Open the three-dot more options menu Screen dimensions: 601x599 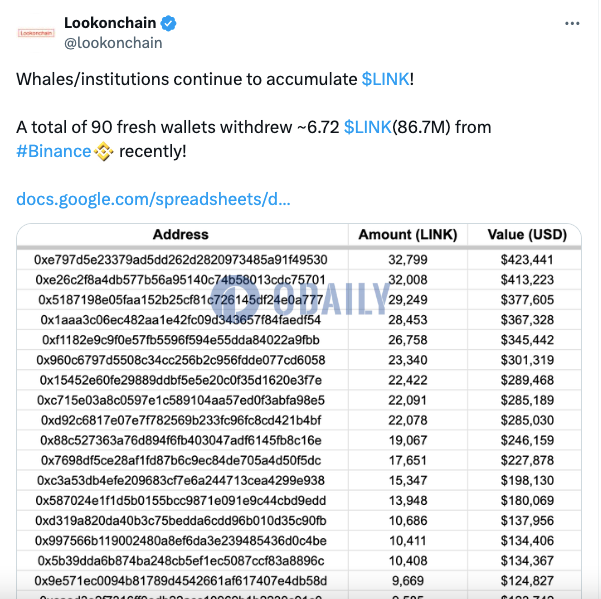[x=571, y=24]
